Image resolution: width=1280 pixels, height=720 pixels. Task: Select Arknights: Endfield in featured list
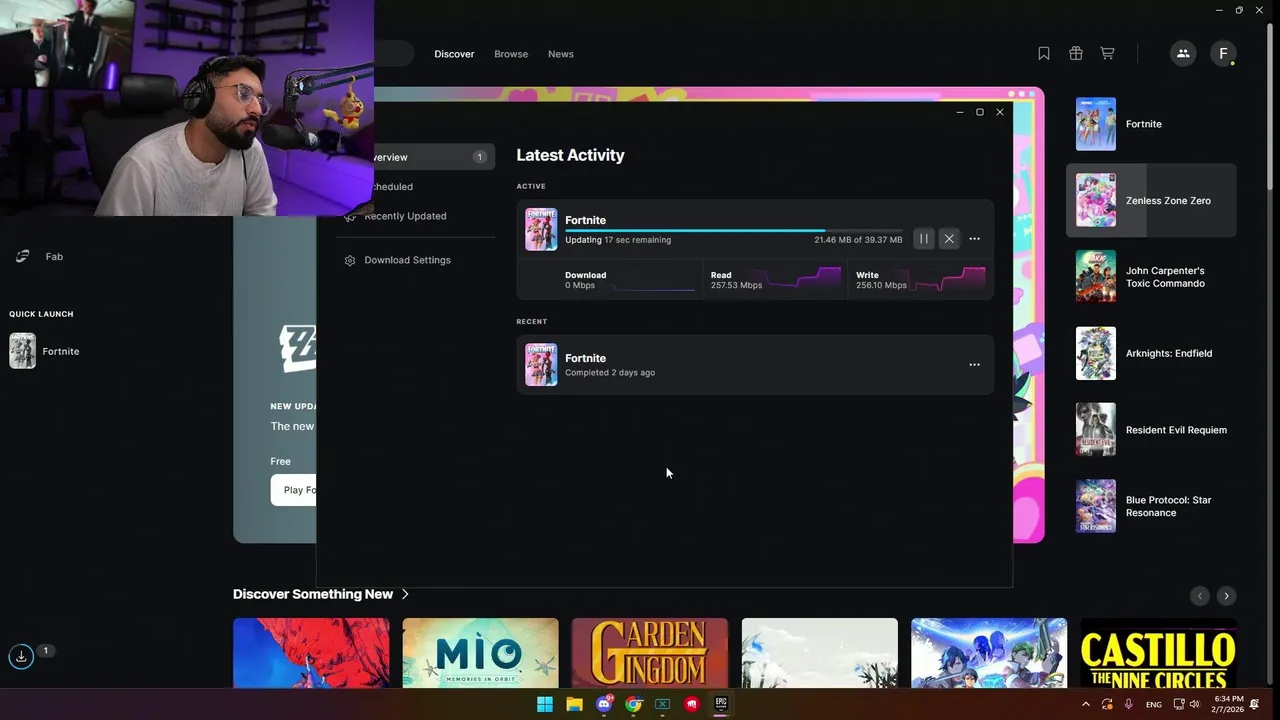pyautogui.click(x=1151, y=353)
